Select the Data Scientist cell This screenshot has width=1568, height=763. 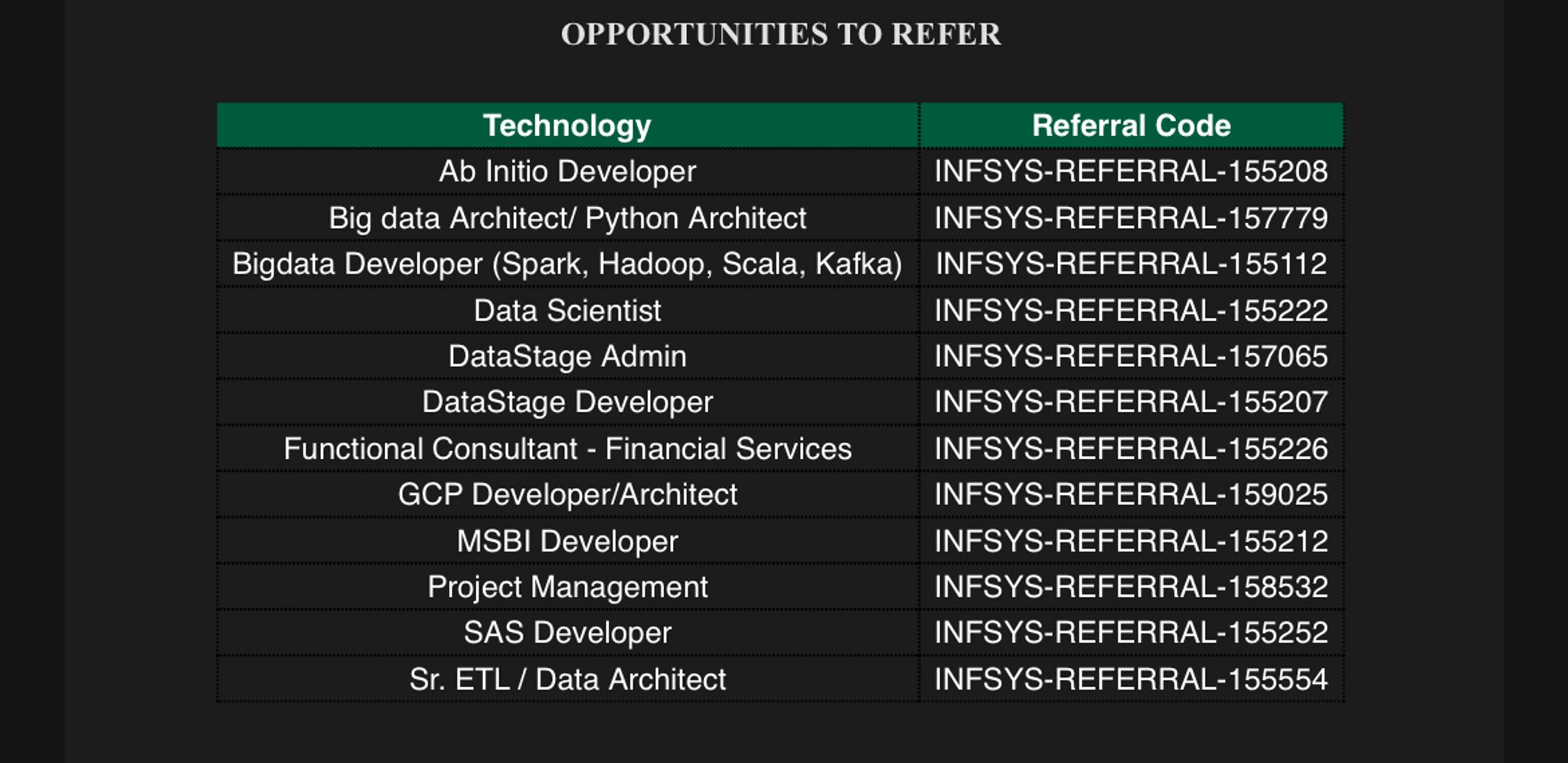point(567,310)
